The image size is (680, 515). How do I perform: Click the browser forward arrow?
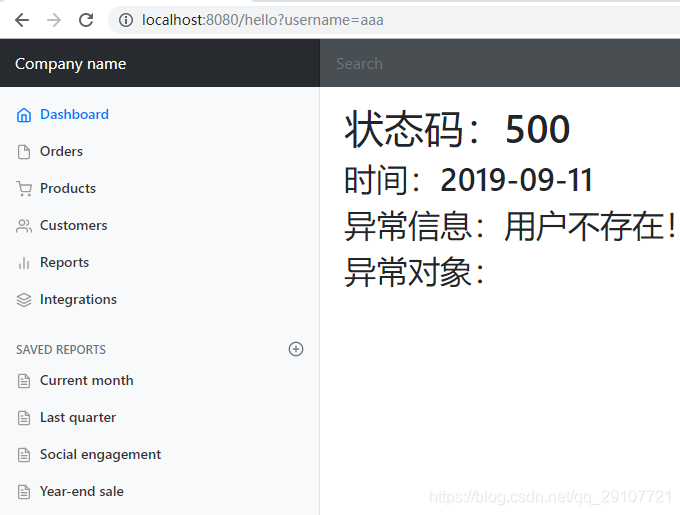point(54,20)
